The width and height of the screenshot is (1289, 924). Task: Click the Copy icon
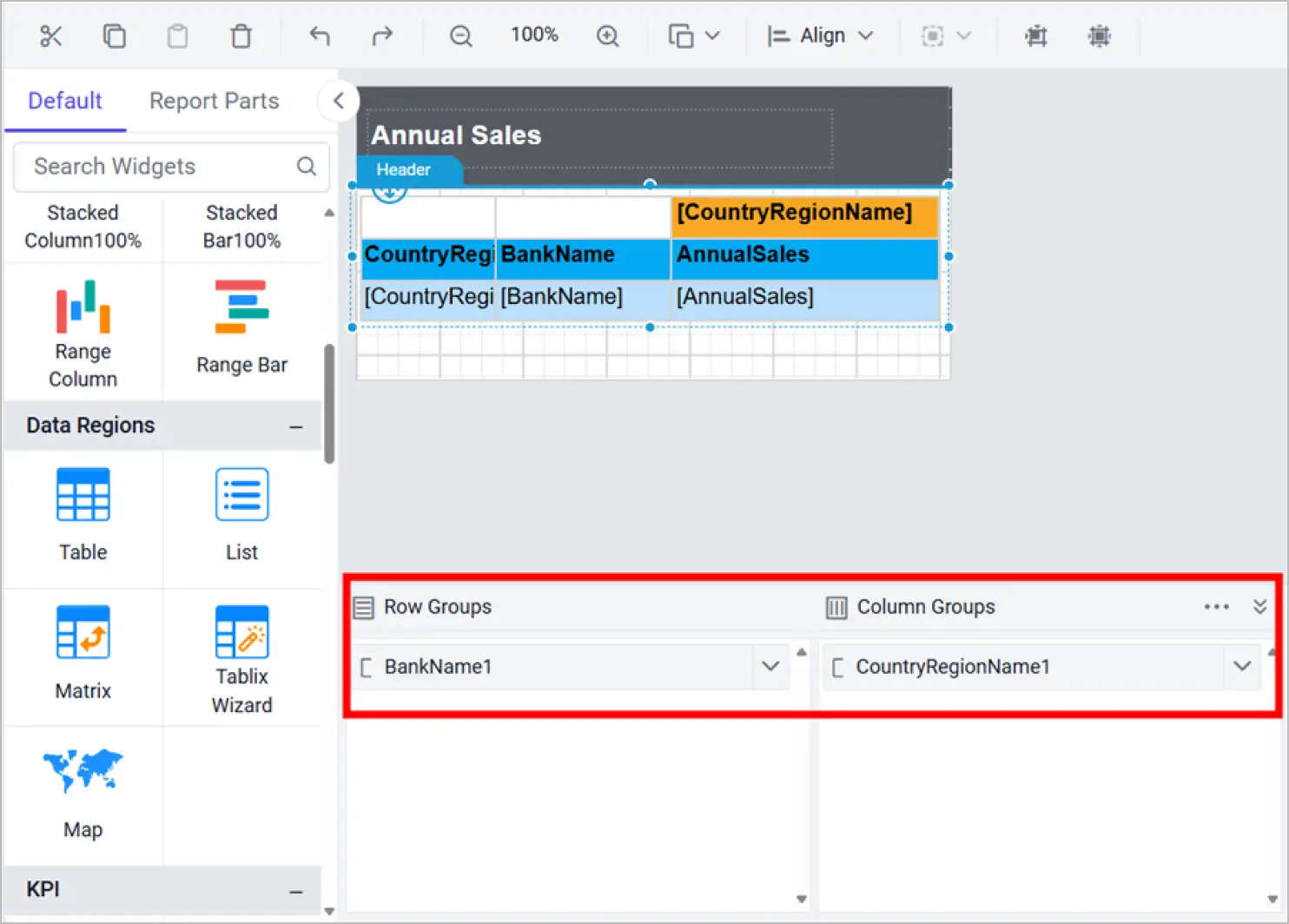pos(114,36)
